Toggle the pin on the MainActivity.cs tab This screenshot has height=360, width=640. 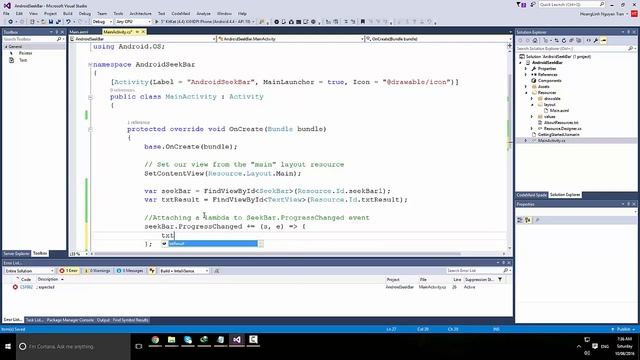(137, 32)
